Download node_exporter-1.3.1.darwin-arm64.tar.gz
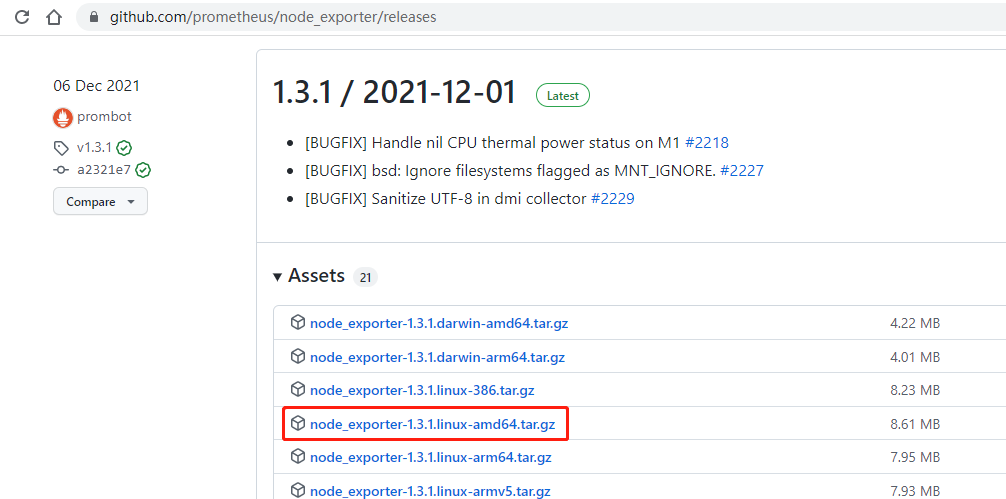Image resolution: width=1006 pixels, height=499 pixels. point(438,357)
